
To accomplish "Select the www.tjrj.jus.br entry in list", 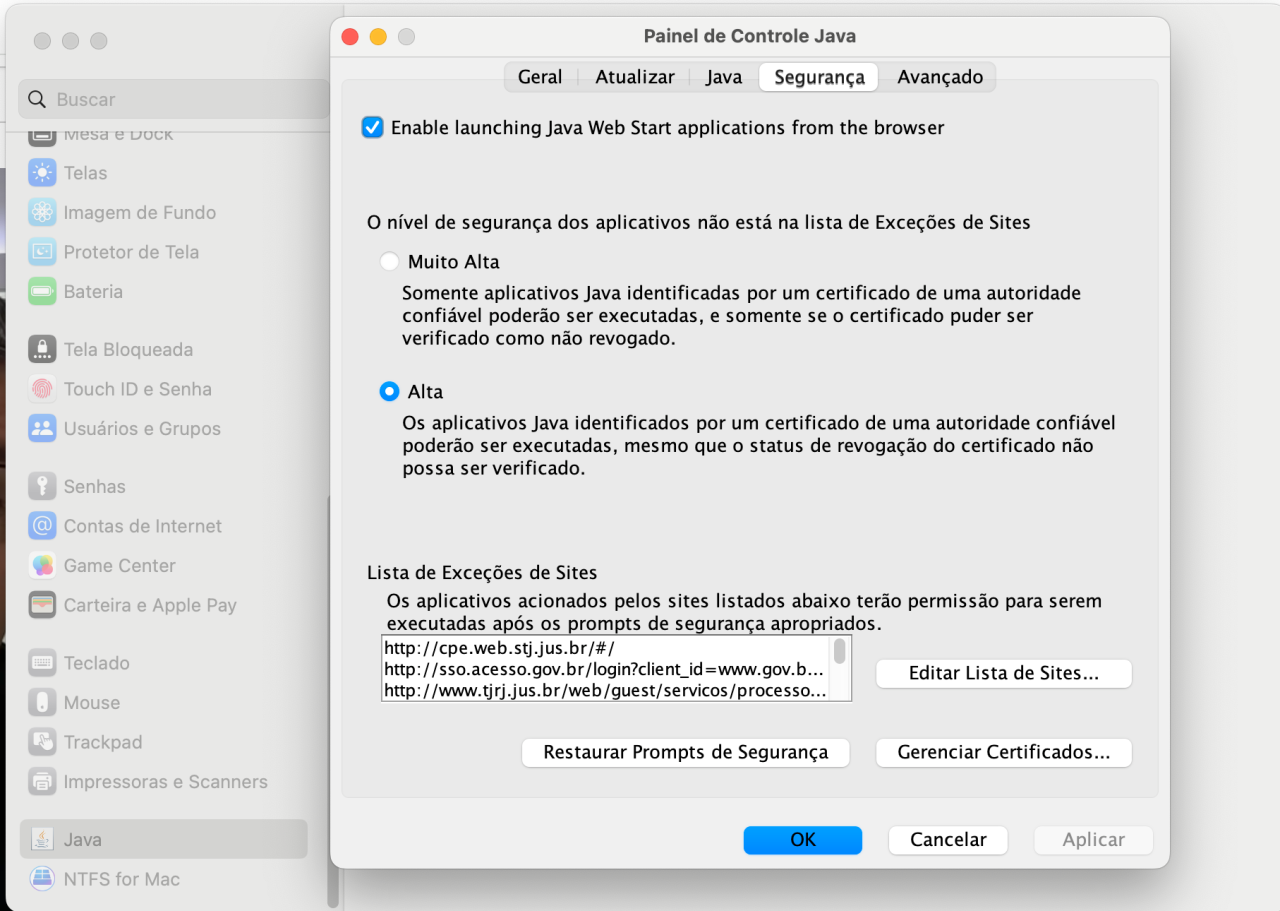I will point(606,690).
